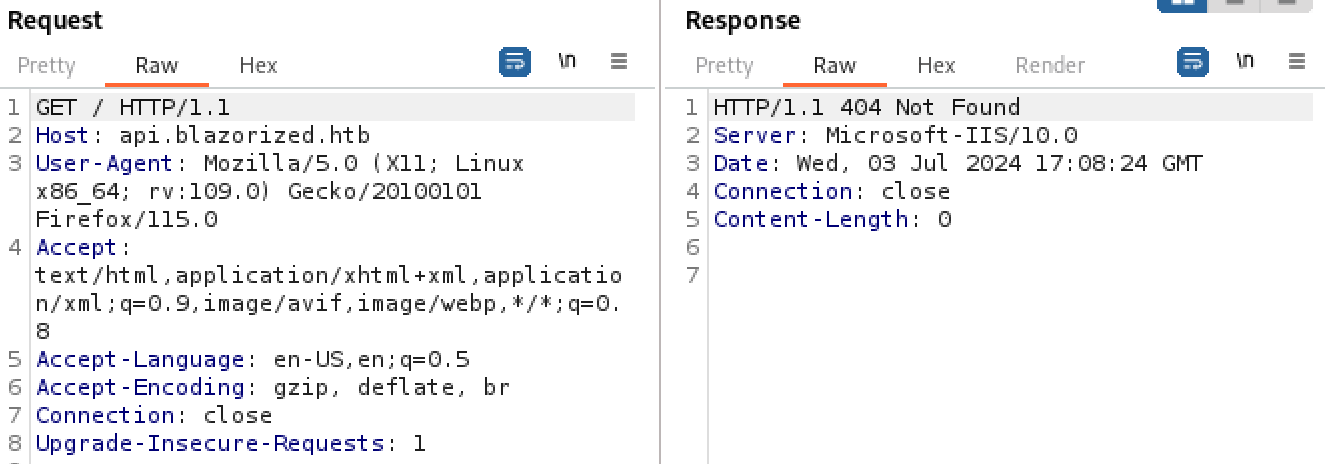The image size is (1325, 464).
Task: Open the Hex tab in Response
Action: point(936,66)
